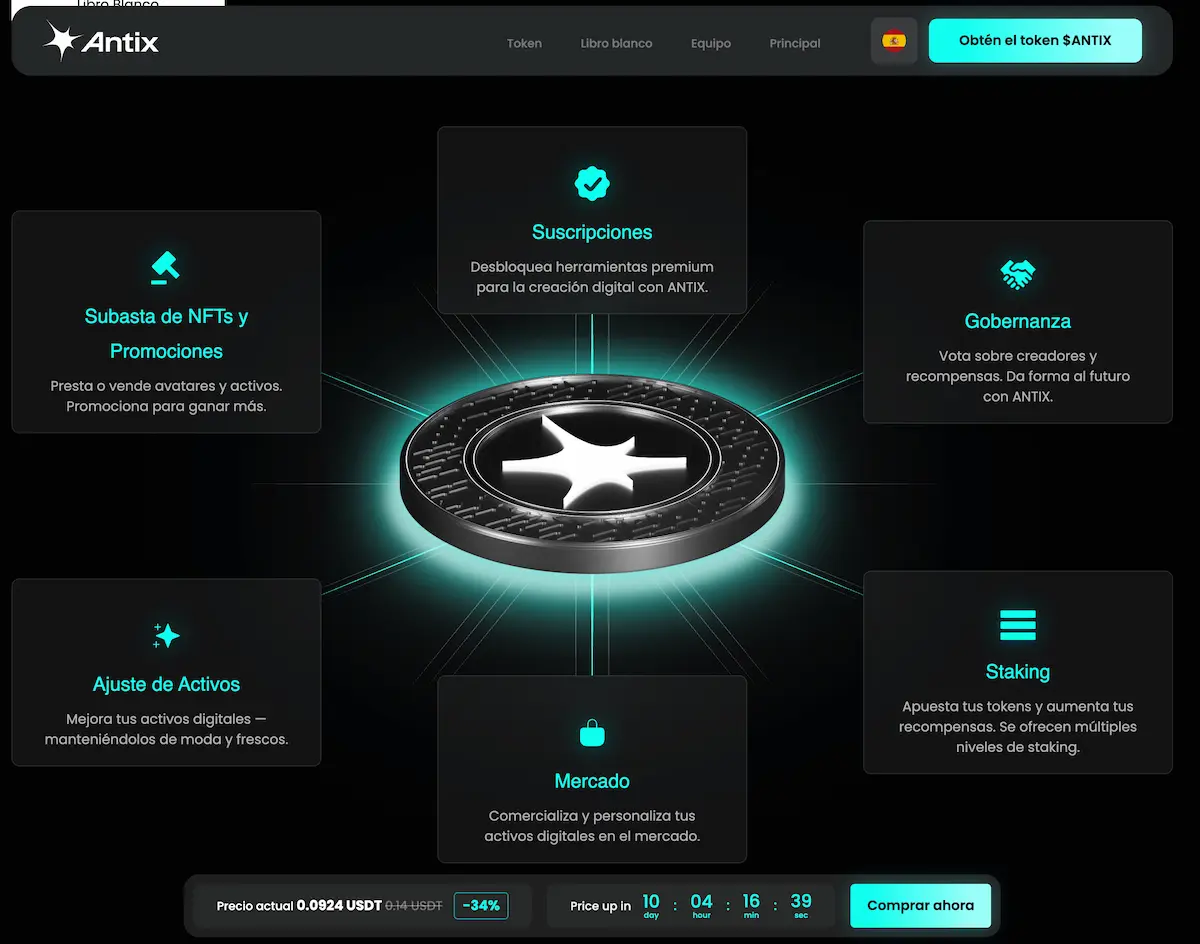Screen dimensions: 1200x944
Task: Select the Gobernanza heading
Action: [x=1018, y=321]
